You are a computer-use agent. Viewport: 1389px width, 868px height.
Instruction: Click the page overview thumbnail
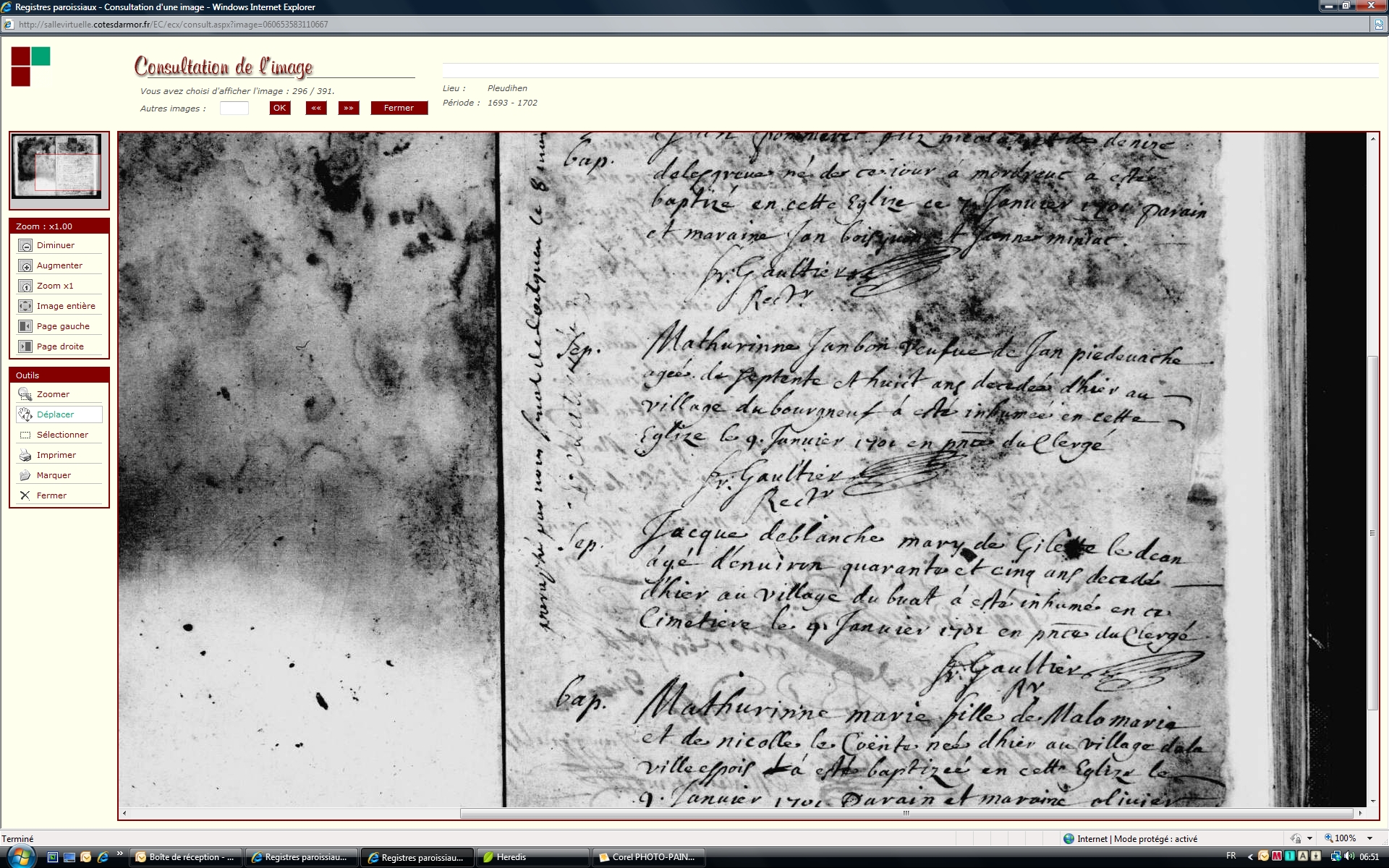[x=56, y=166]
